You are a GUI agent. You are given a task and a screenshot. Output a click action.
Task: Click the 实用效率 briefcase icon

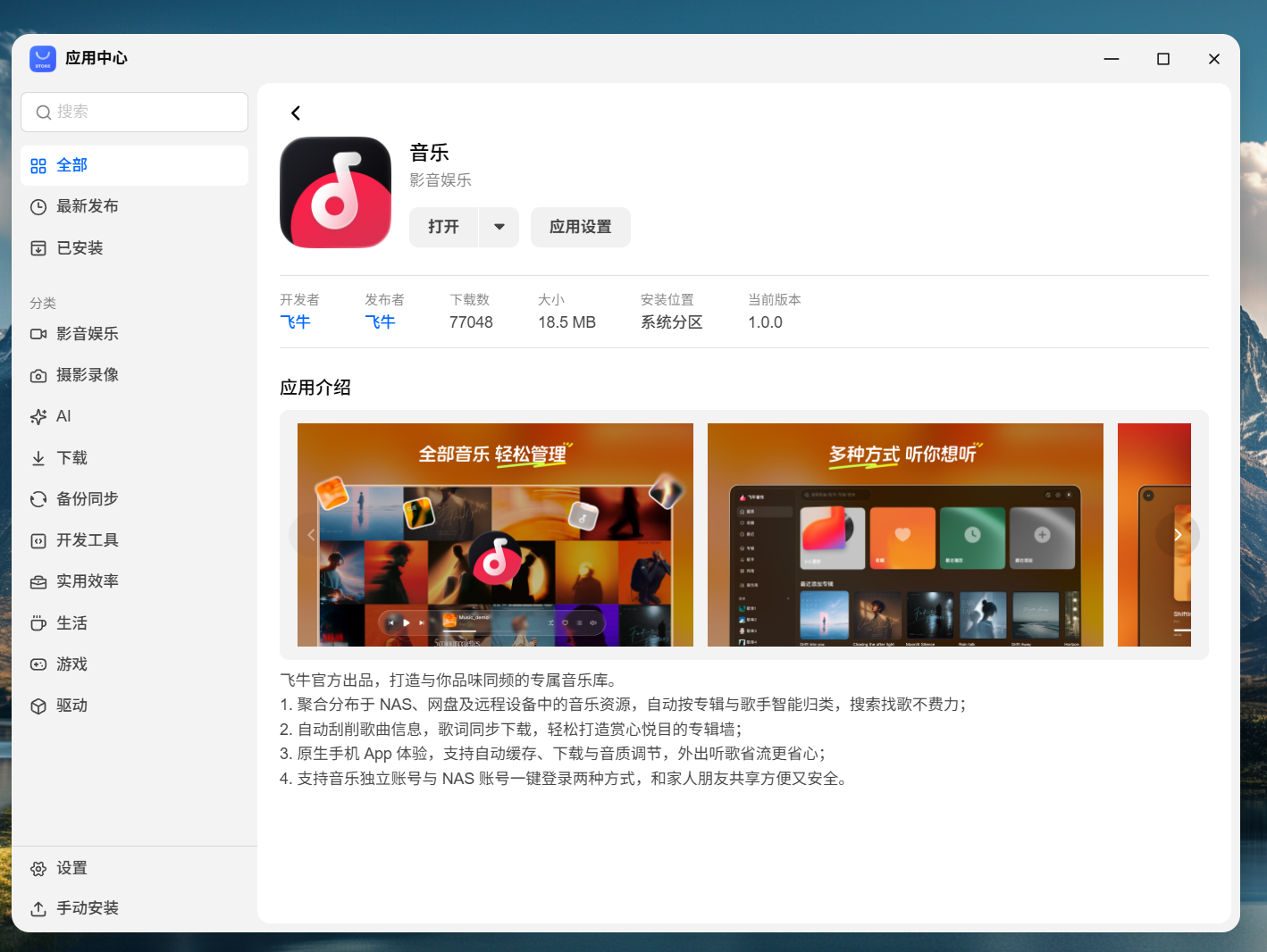pos(38,582)
